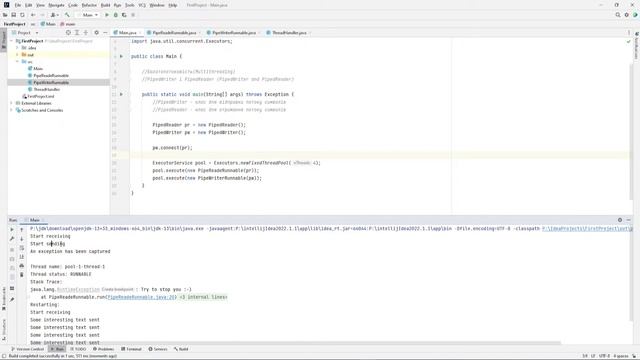The height and width of the screenshot is (360, 640).
Task: Hide the Run tool window with minus icon
Action: [x=629, y=220]
